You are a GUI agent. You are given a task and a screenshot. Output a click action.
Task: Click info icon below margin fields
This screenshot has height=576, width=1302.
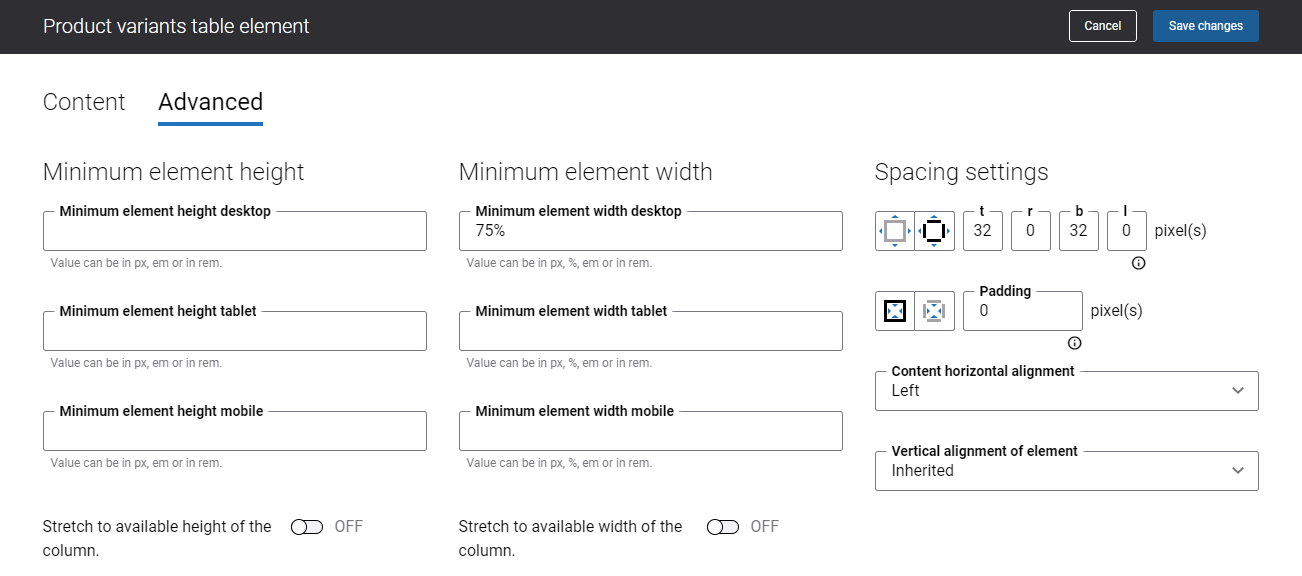pyautogui.click(x=1138, y=264)
